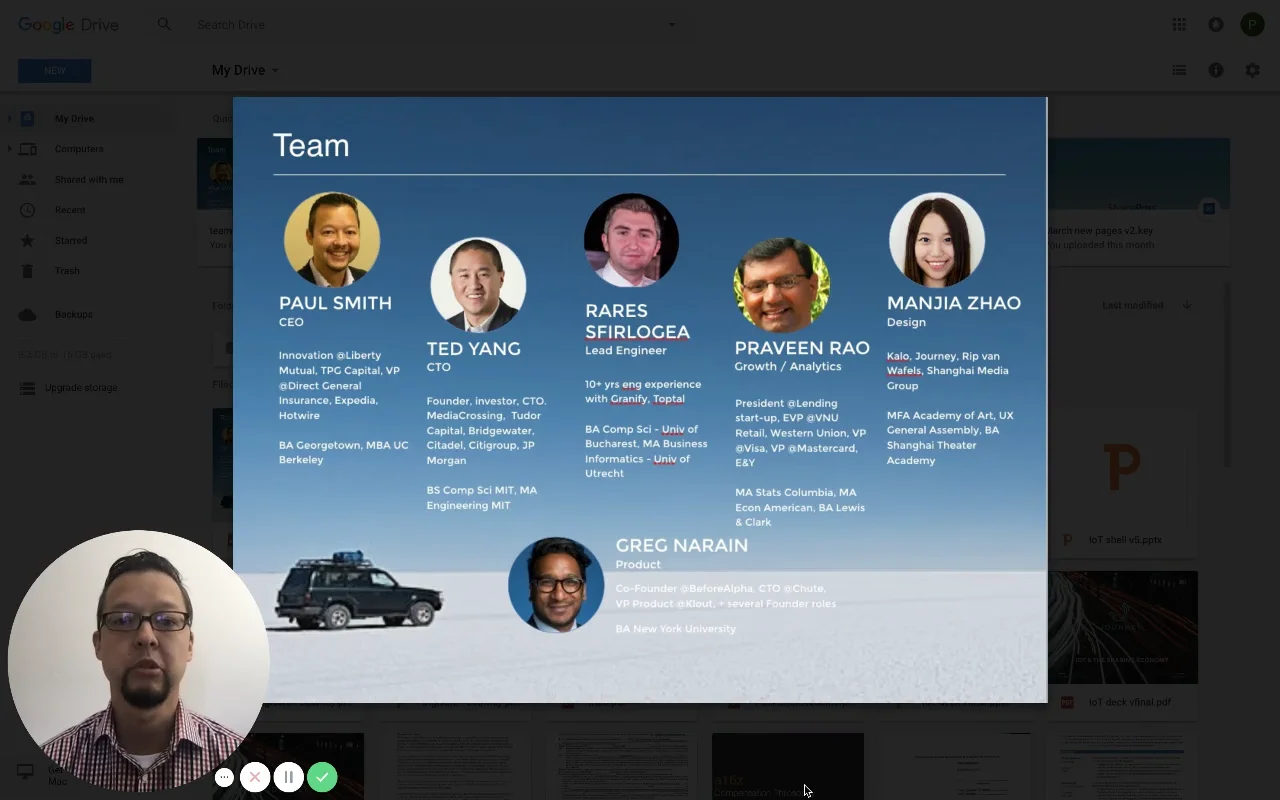
Task: Click the Drive page scrollbar
Action: 1228,375
